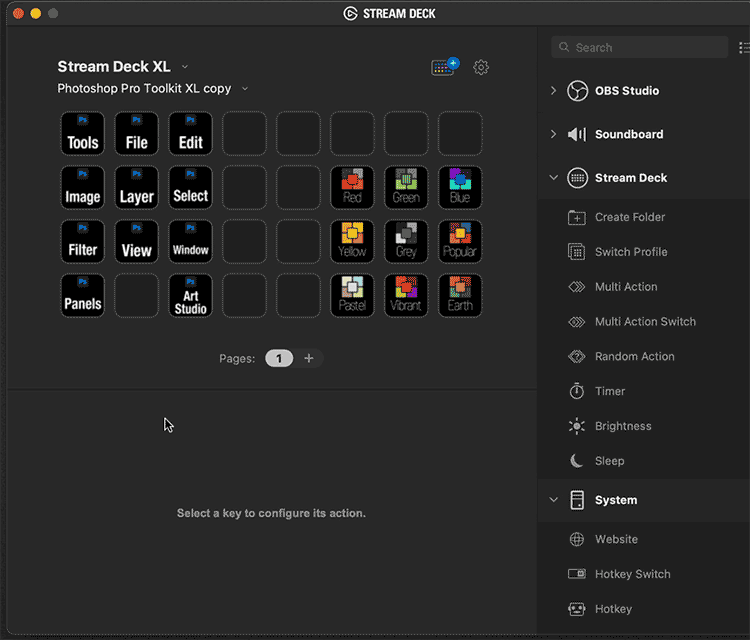This screenshot has height=640, width=750.
Task: Expand the OBS Studio category
Action: (x=553, y=90)
